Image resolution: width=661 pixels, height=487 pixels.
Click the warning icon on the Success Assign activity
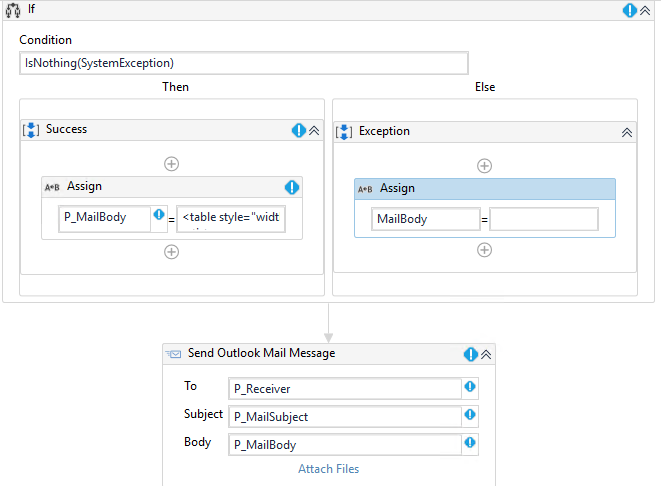click(292, 187)
